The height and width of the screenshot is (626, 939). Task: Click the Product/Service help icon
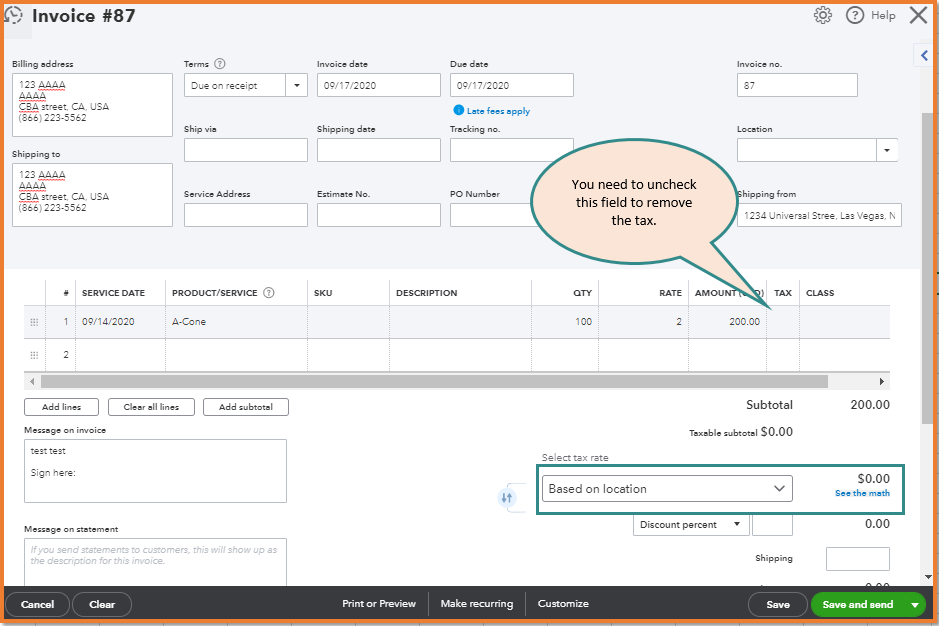269,292
